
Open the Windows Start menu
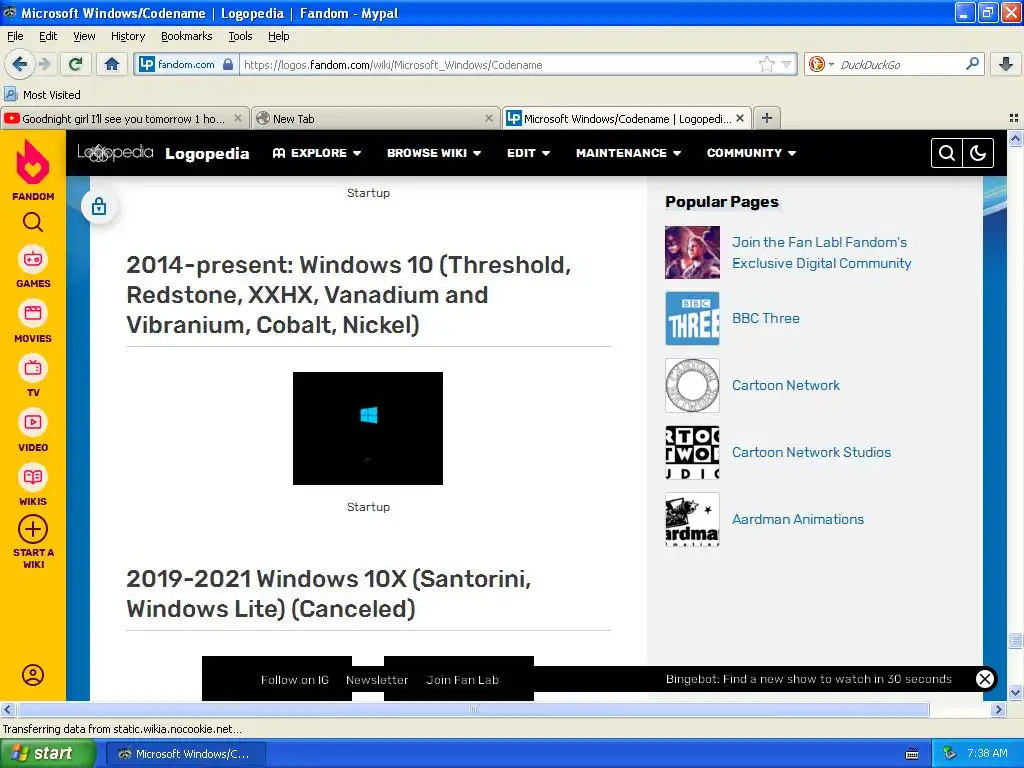47,754
